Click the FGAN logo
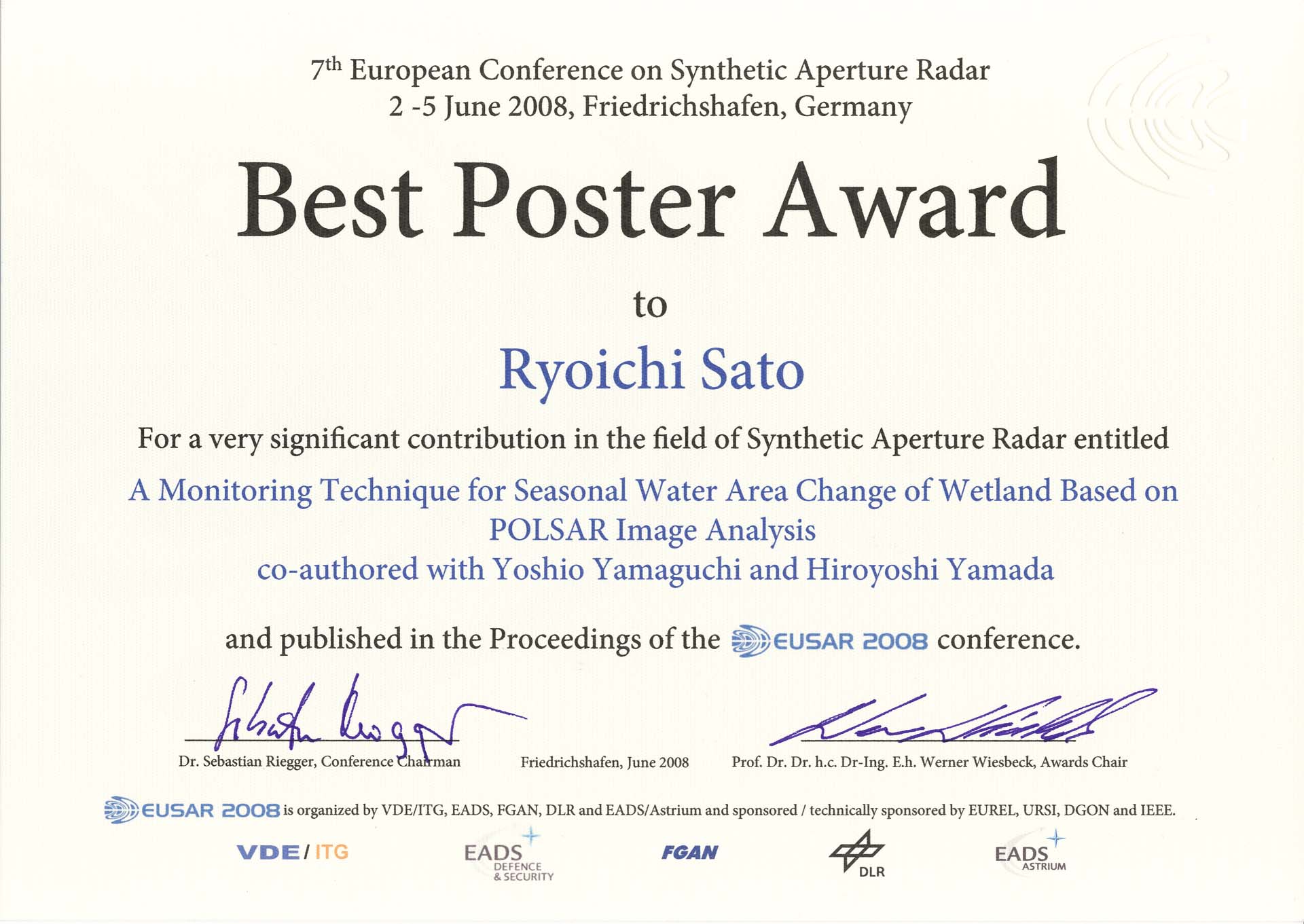The height and width of the screenshot is (924, 1304). tap(689, 853)
